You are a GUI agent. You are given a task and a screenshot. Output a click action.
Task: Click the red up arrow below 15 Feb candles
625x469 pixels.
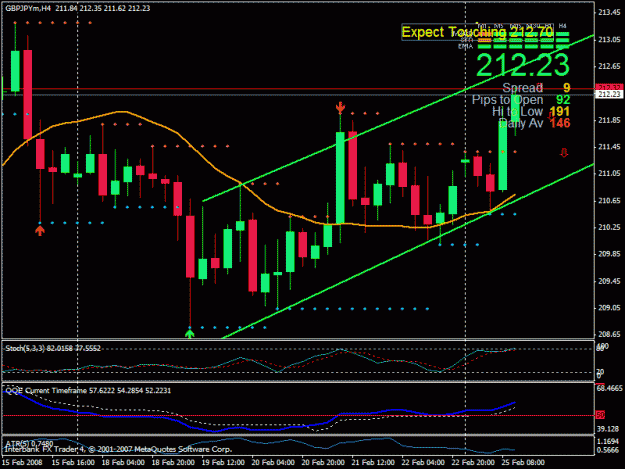tap(39, 230)
